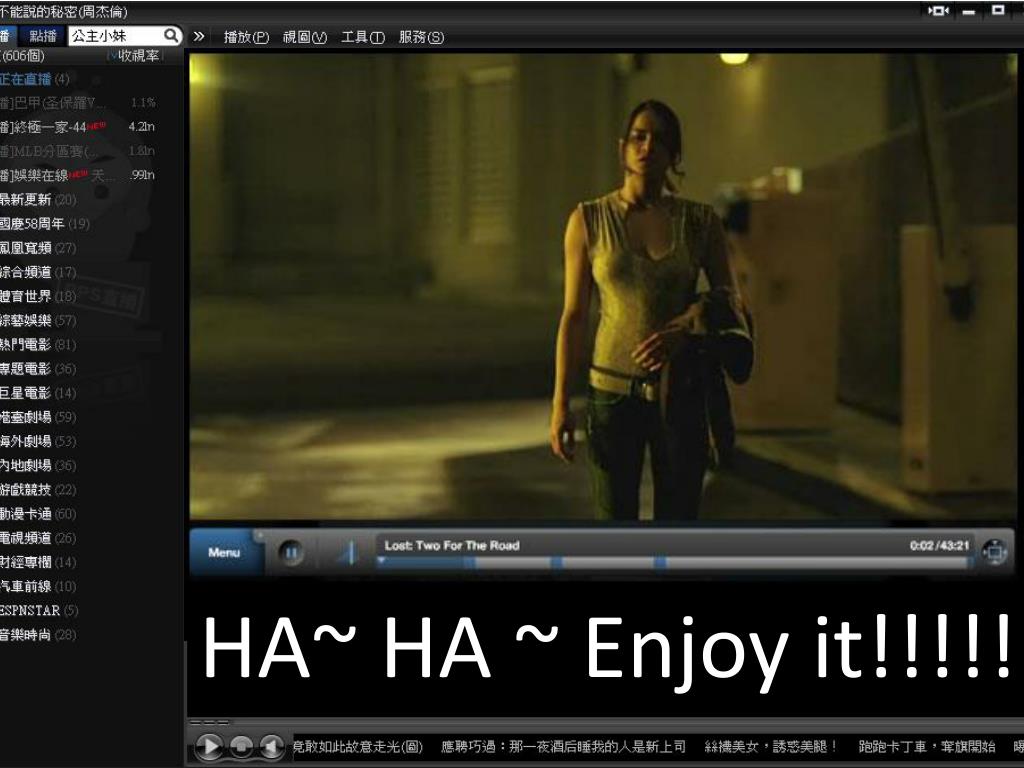
Task: Switch to the 點播 tab
Action: coord(42,36)
